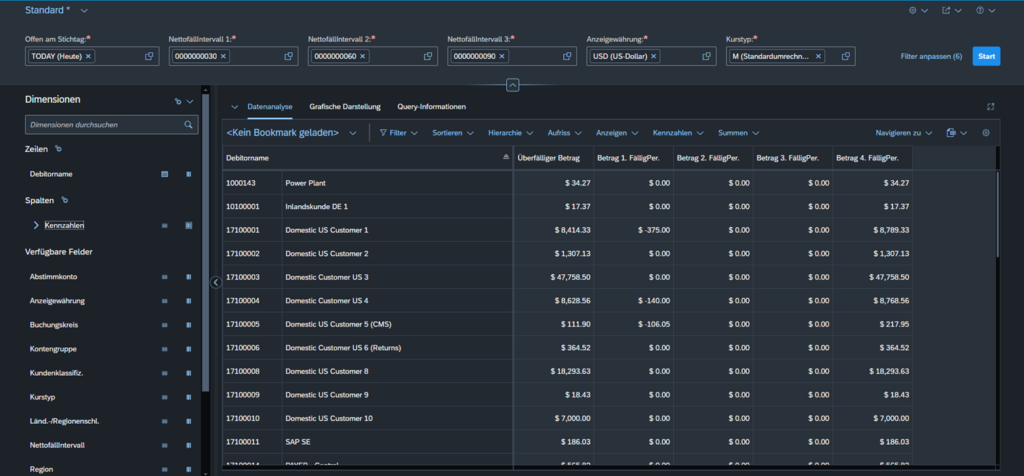
Task: Sort by the Debitorname column header
Action: coord(368,158)
